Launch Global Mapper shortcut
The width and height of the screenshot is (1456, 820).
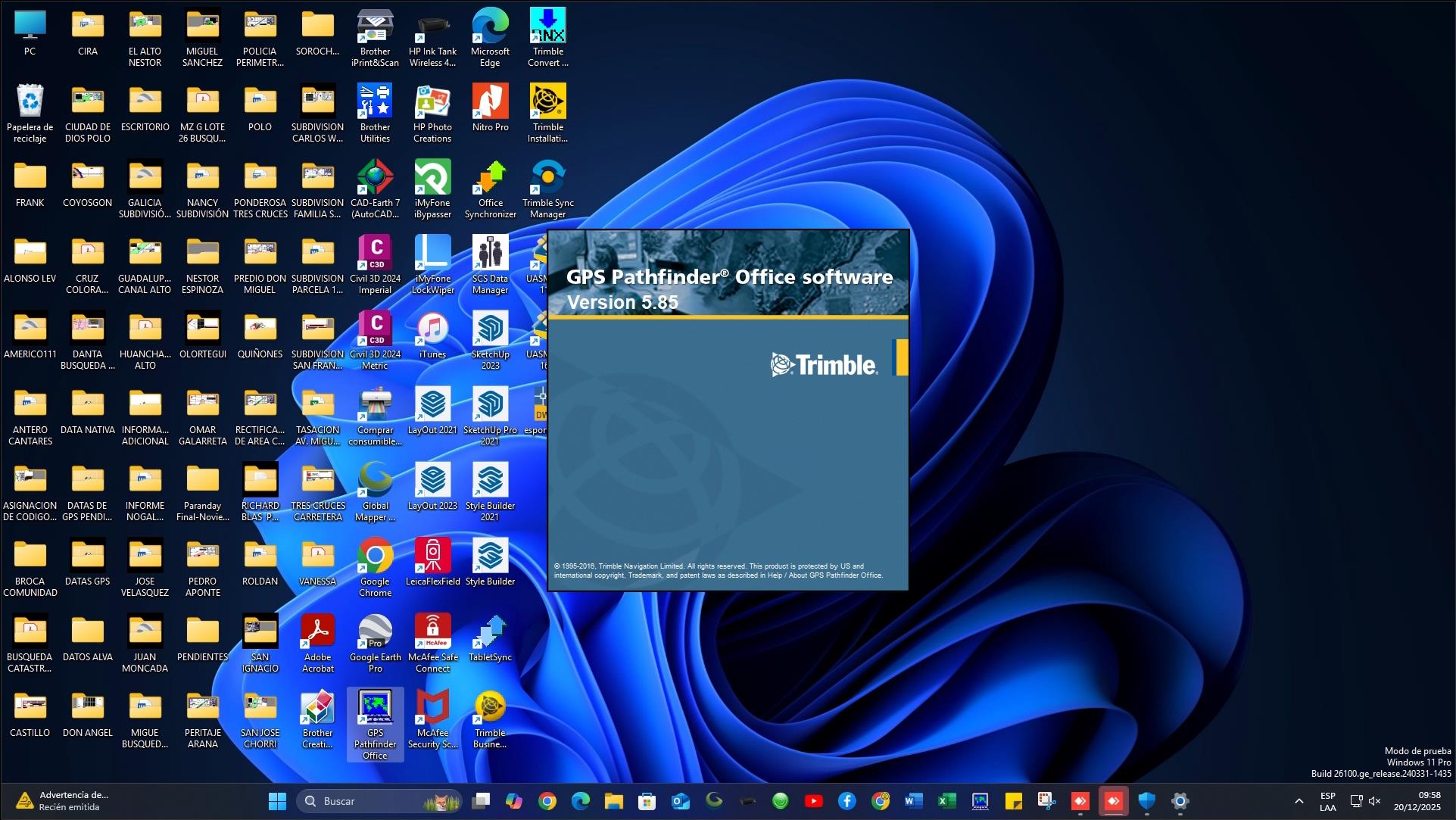(375, 482)
